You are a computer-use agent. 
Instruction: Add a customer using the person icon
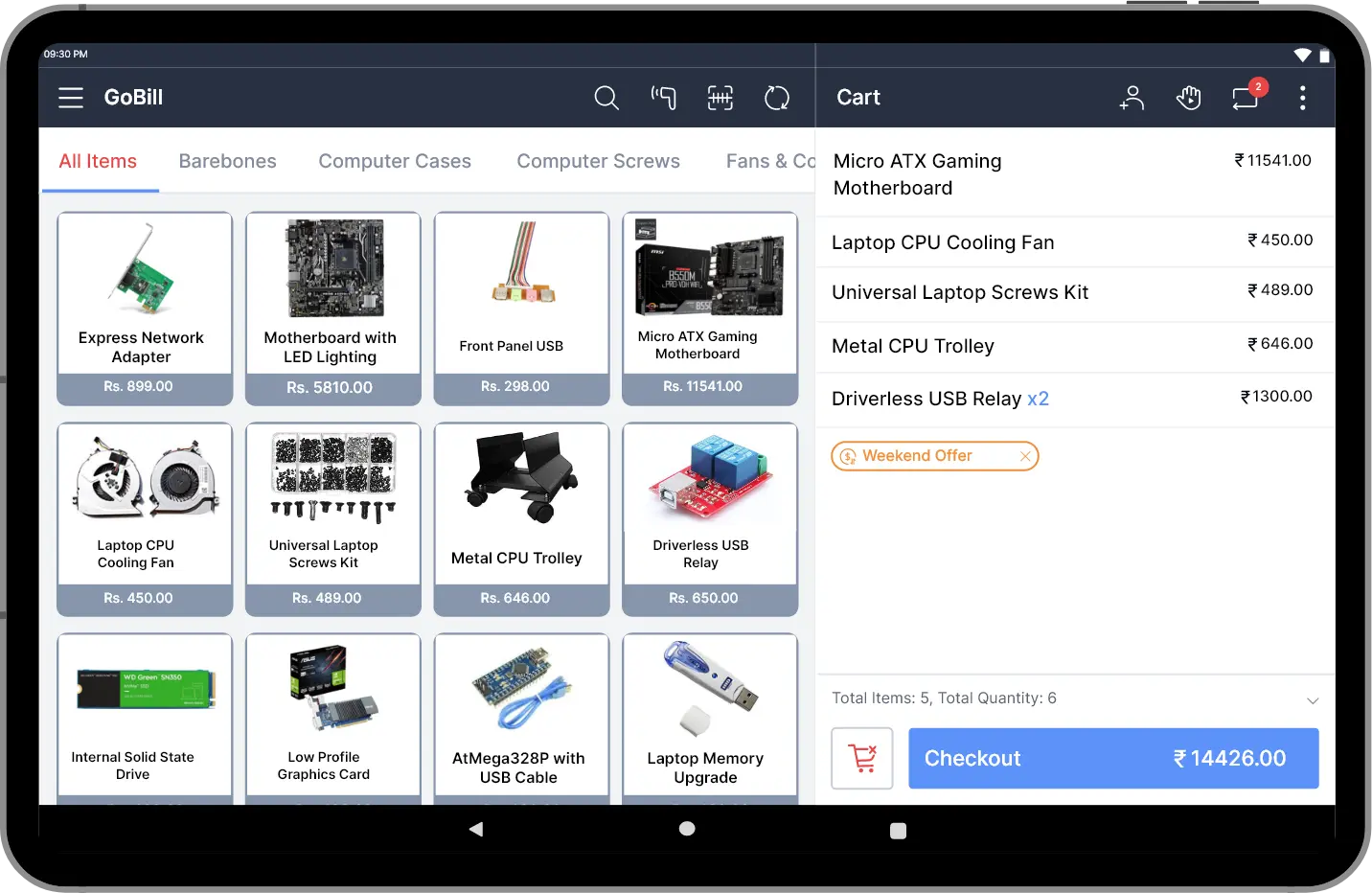[1132, 98]
